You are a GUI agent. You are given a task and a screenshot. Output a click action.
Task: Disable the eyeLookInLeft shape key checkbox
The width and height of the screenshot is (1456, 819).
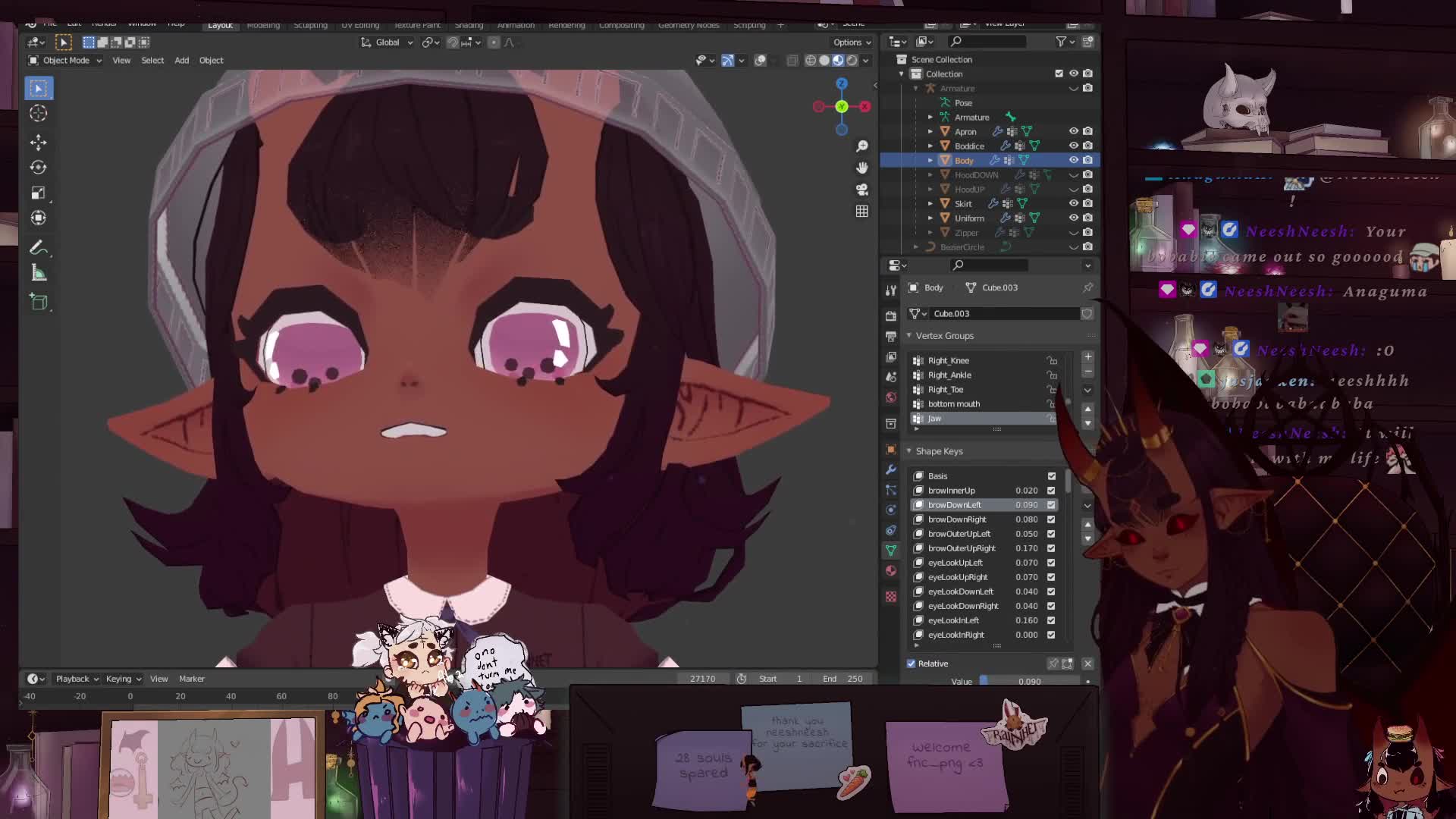tap(1051, 620)
